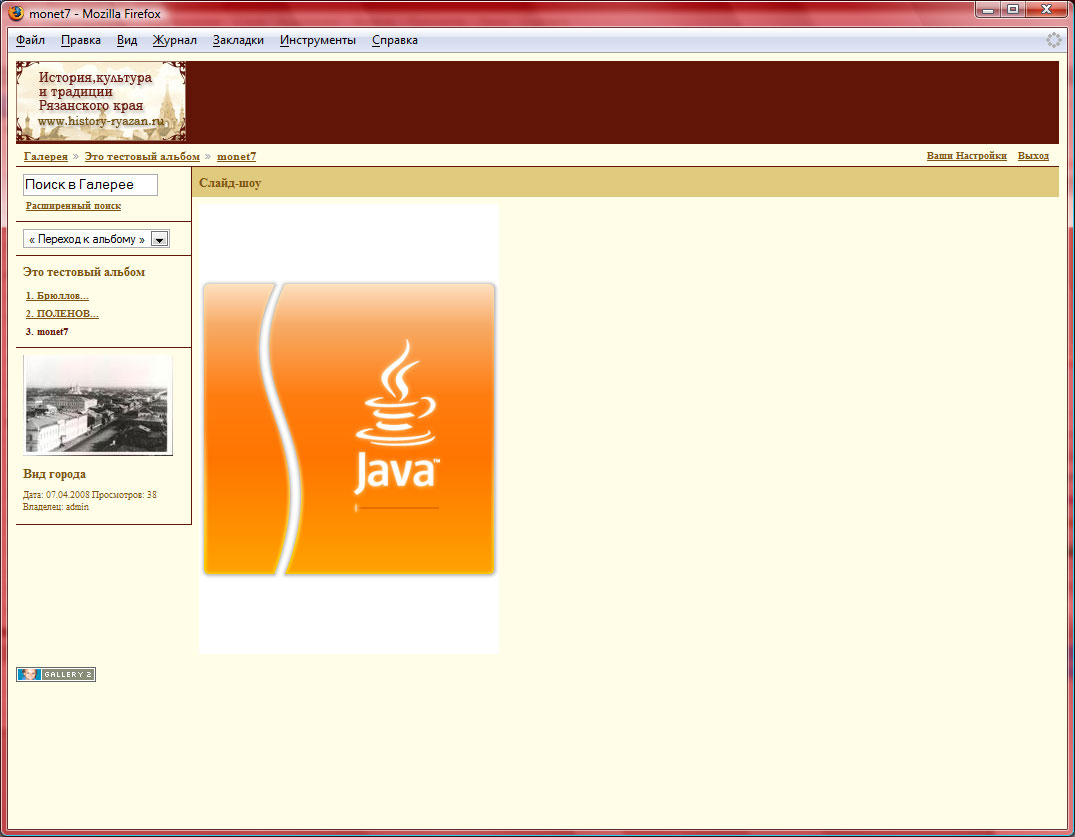This screenshot has width=1075, height=837.
Task: Open the 2. ПОЛЕНОВ... item link
Action: (62, 313)
